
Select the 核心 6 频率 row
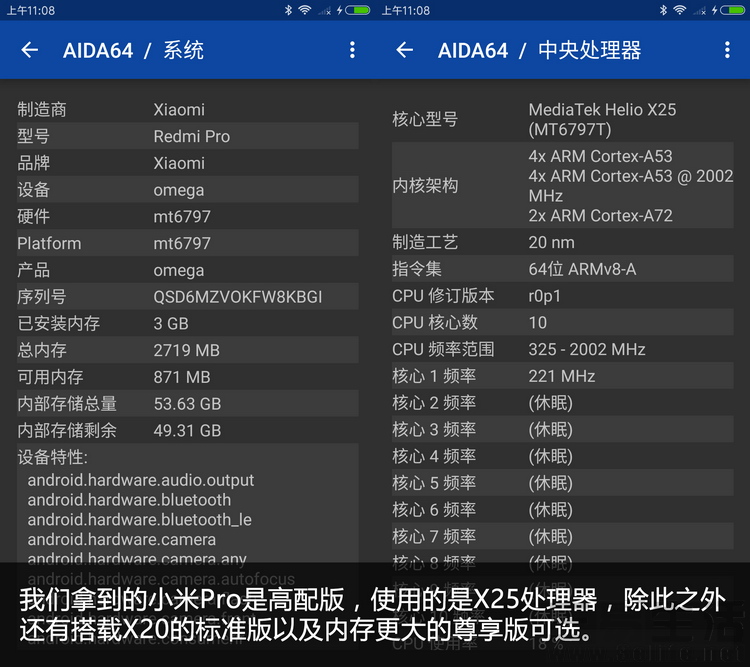pos(562,511)
